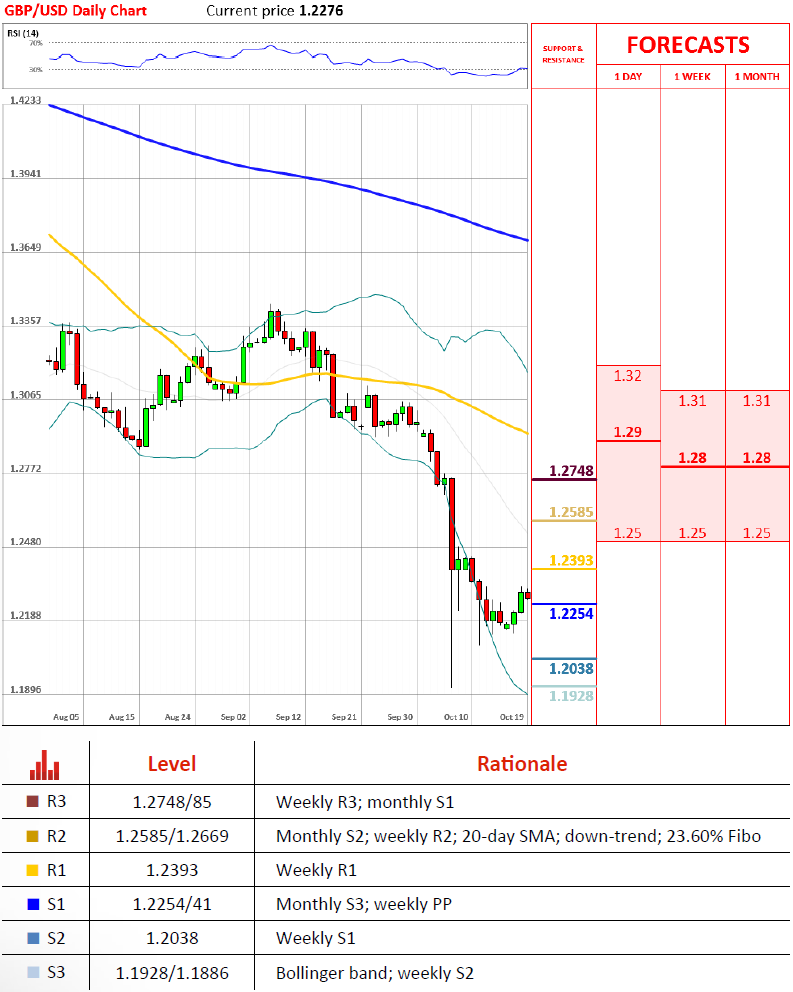Click the Sep 02 date axis label

click(233, 717)
